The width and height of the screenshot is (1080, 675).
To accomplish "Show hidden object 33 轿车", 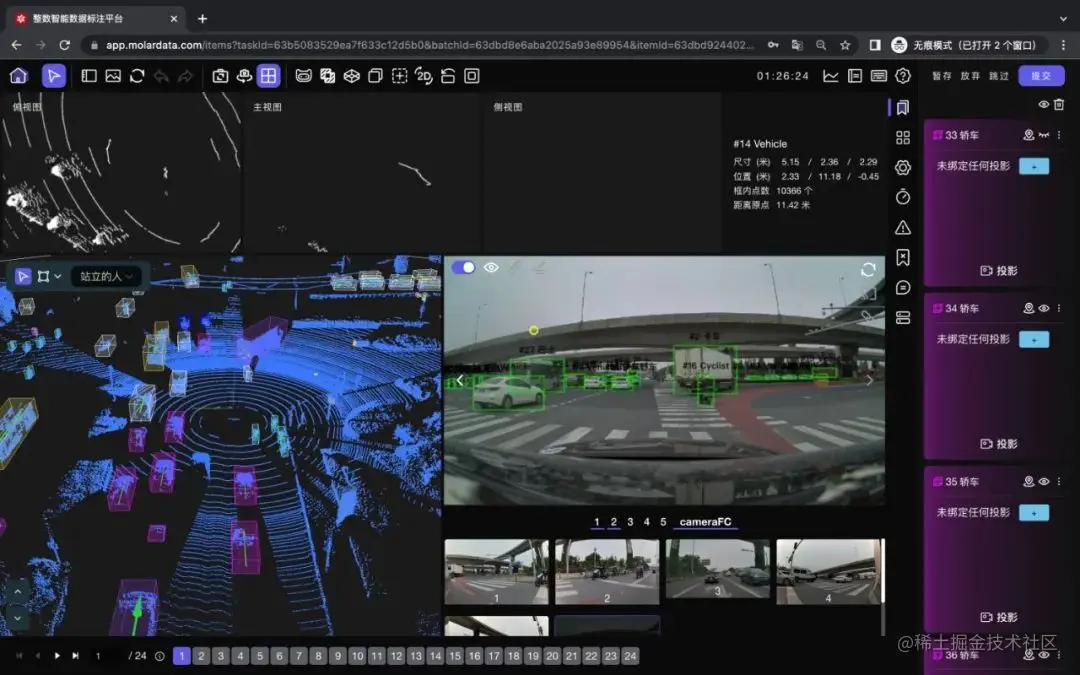I will click(1044, 135).
